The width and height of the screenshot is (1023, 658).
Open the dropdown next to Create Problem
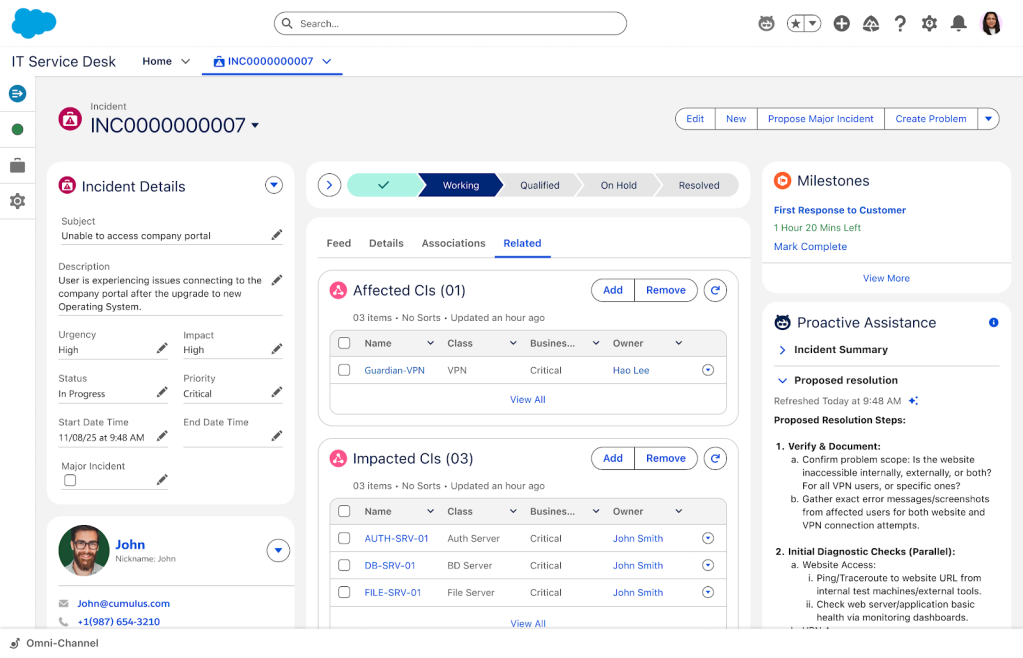coord(988,119)
